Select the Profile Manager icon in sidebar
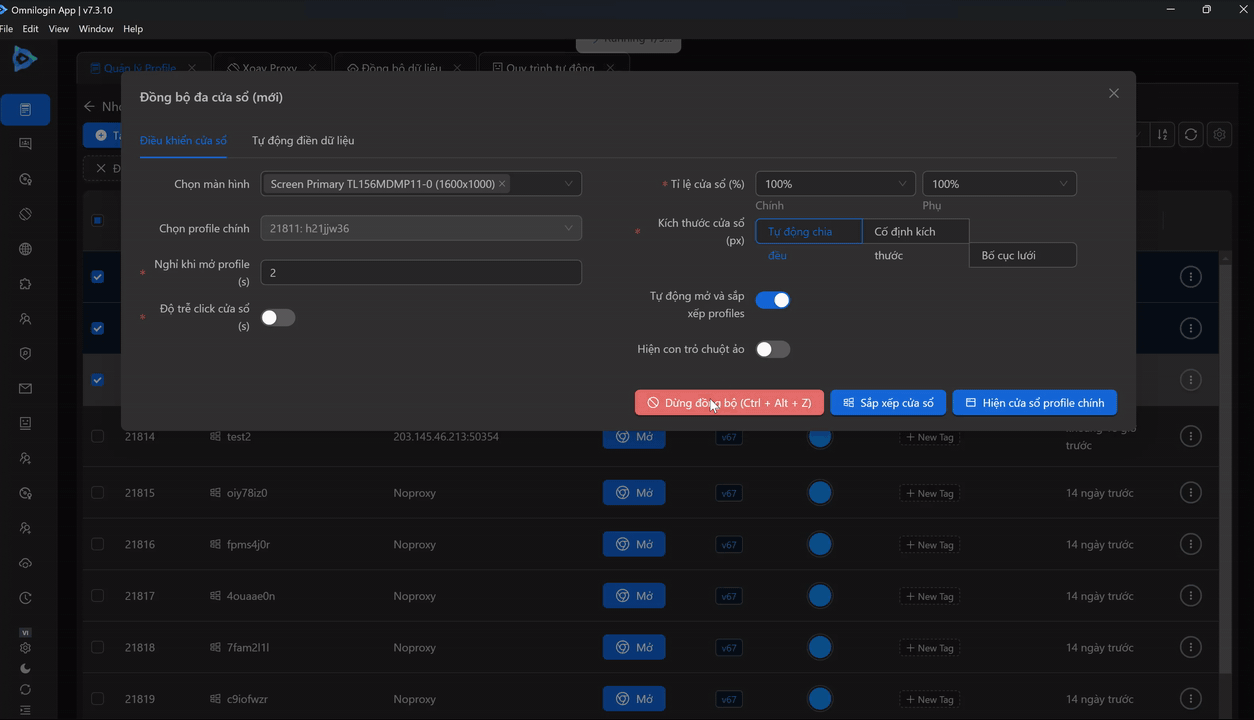Viewport: 1254px width, 720px height. pyautogui.click(x=25, y=109)
